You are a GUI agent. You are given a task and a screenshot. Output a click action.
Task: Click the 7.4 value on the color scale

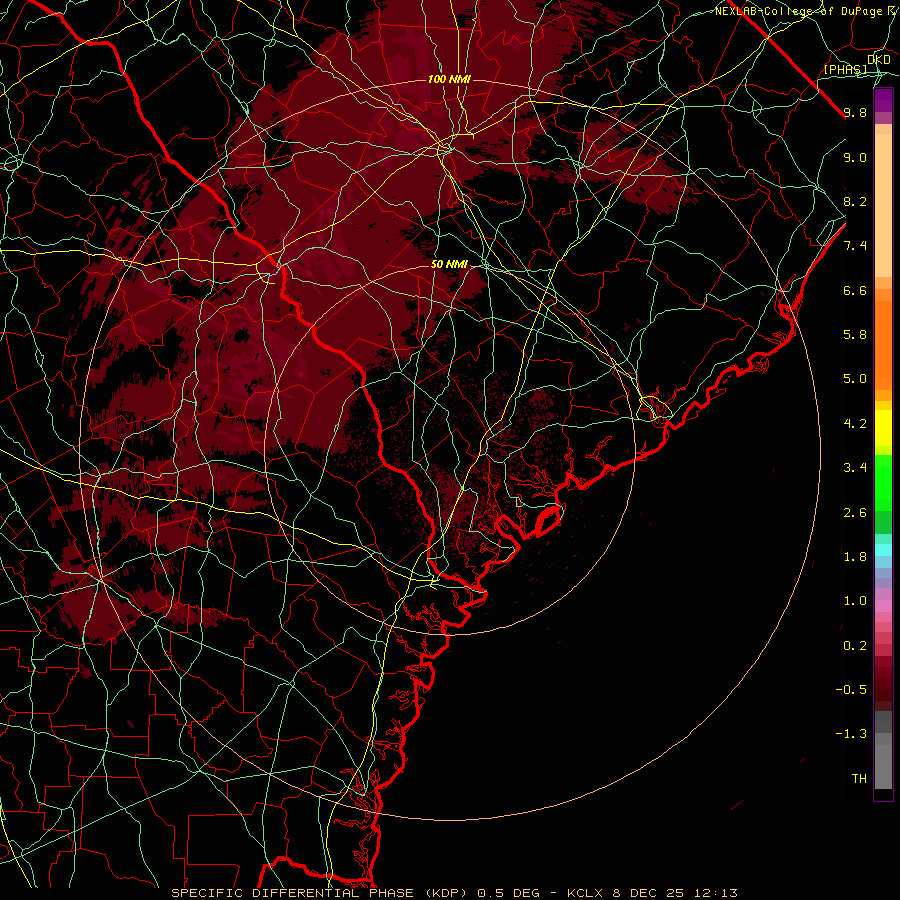[855, 246]
